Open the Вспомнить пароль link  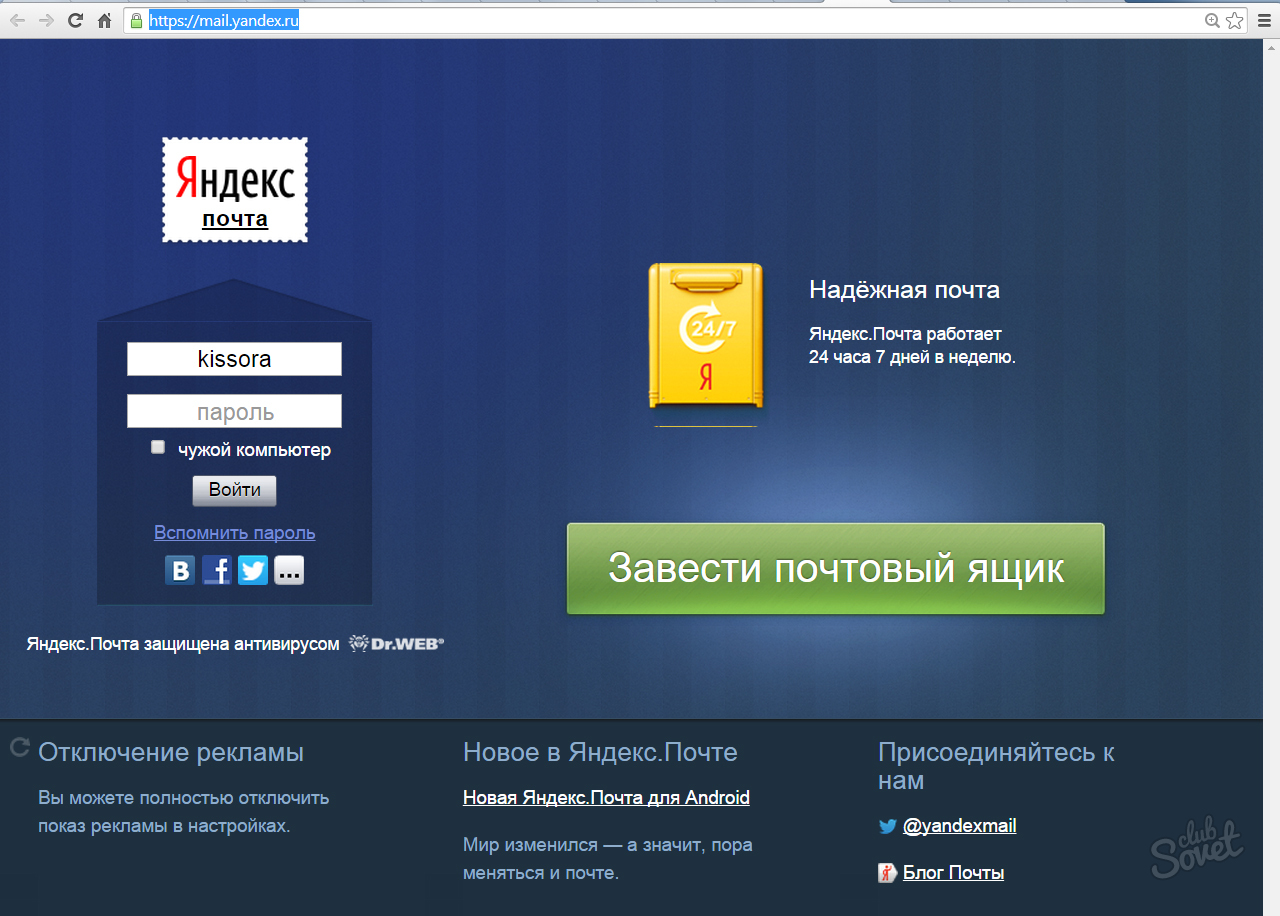234,533
